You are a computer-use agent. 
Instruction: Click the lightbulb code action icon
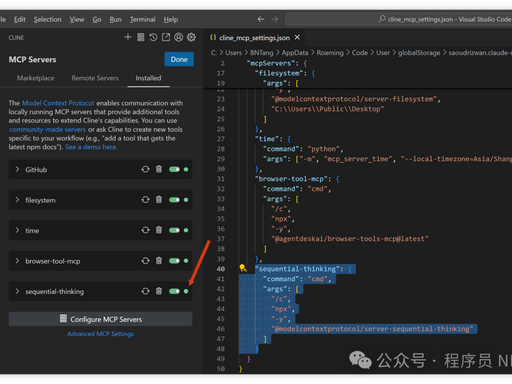(x=243, y=268)
